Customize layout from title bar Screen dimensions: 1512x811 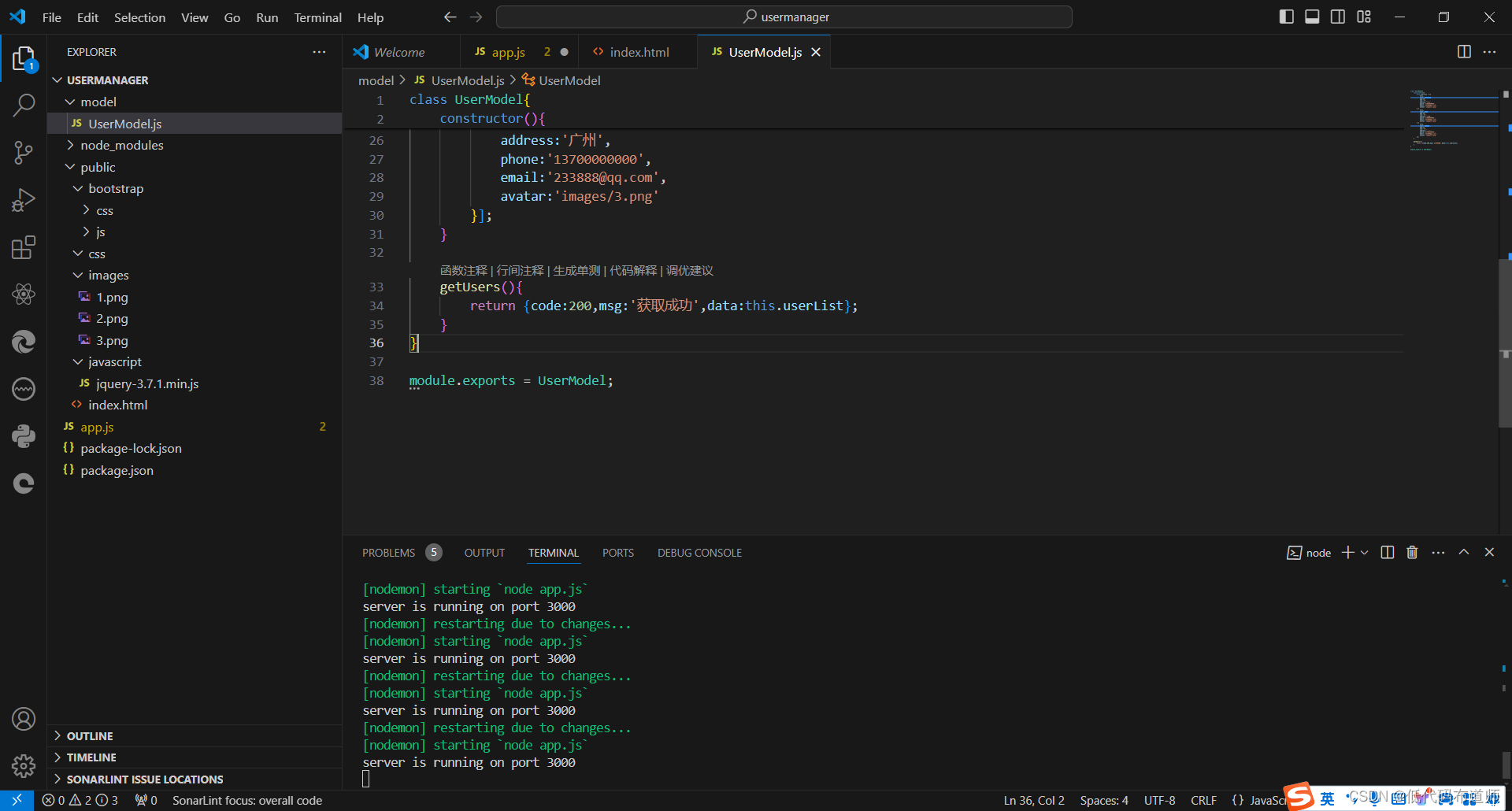pyautogui.click(x=1364, y=17)
